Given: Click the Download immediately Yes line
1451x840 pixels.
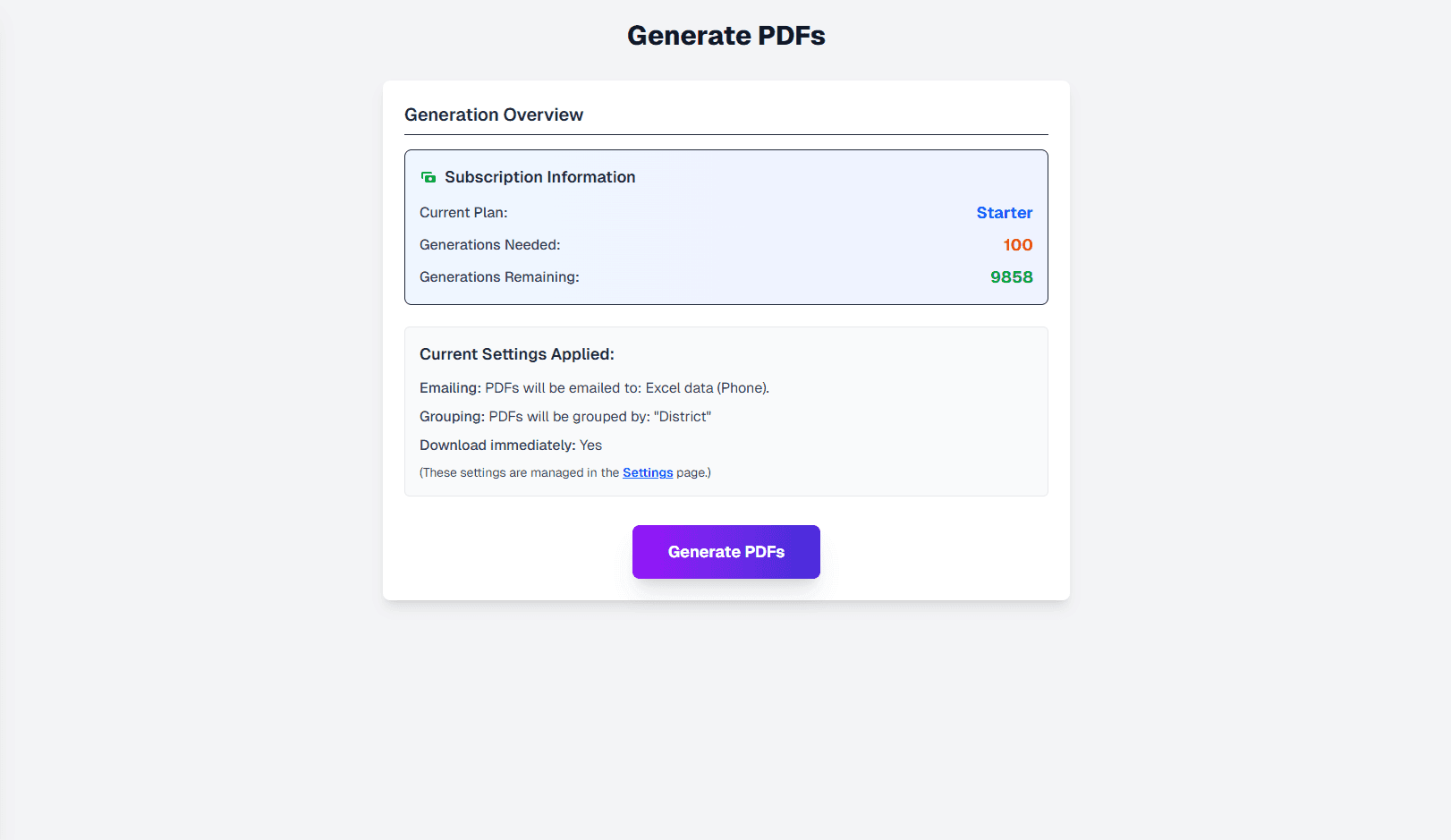Looking at the screenshot, I should click(510, 445).
